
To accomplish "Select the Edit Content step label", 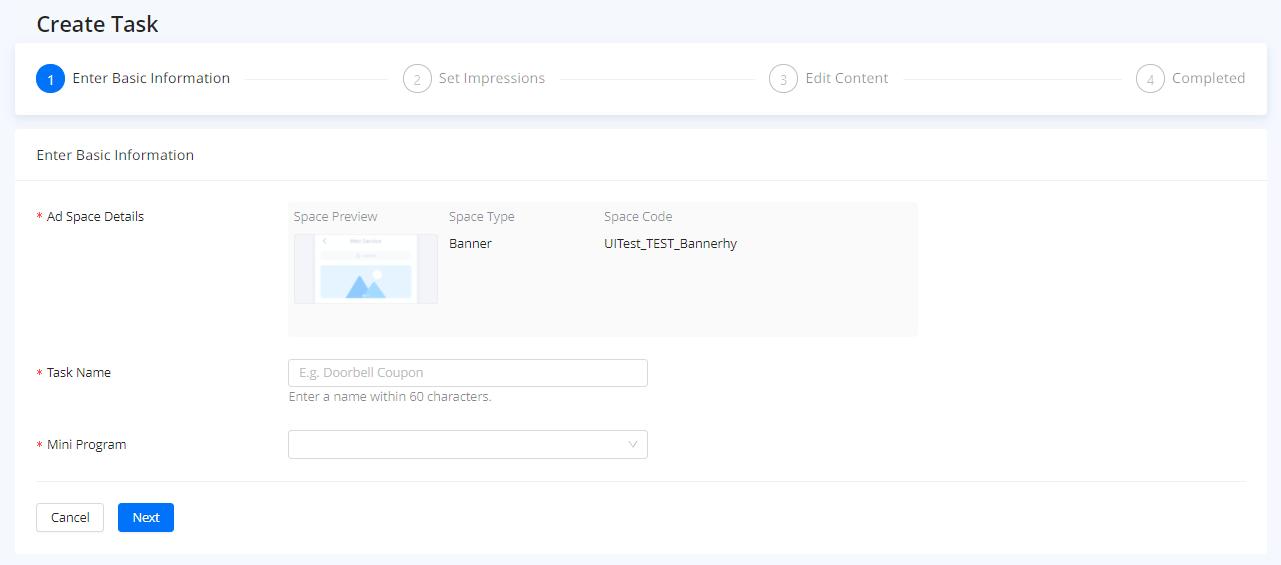I will (x=847, y=78).
